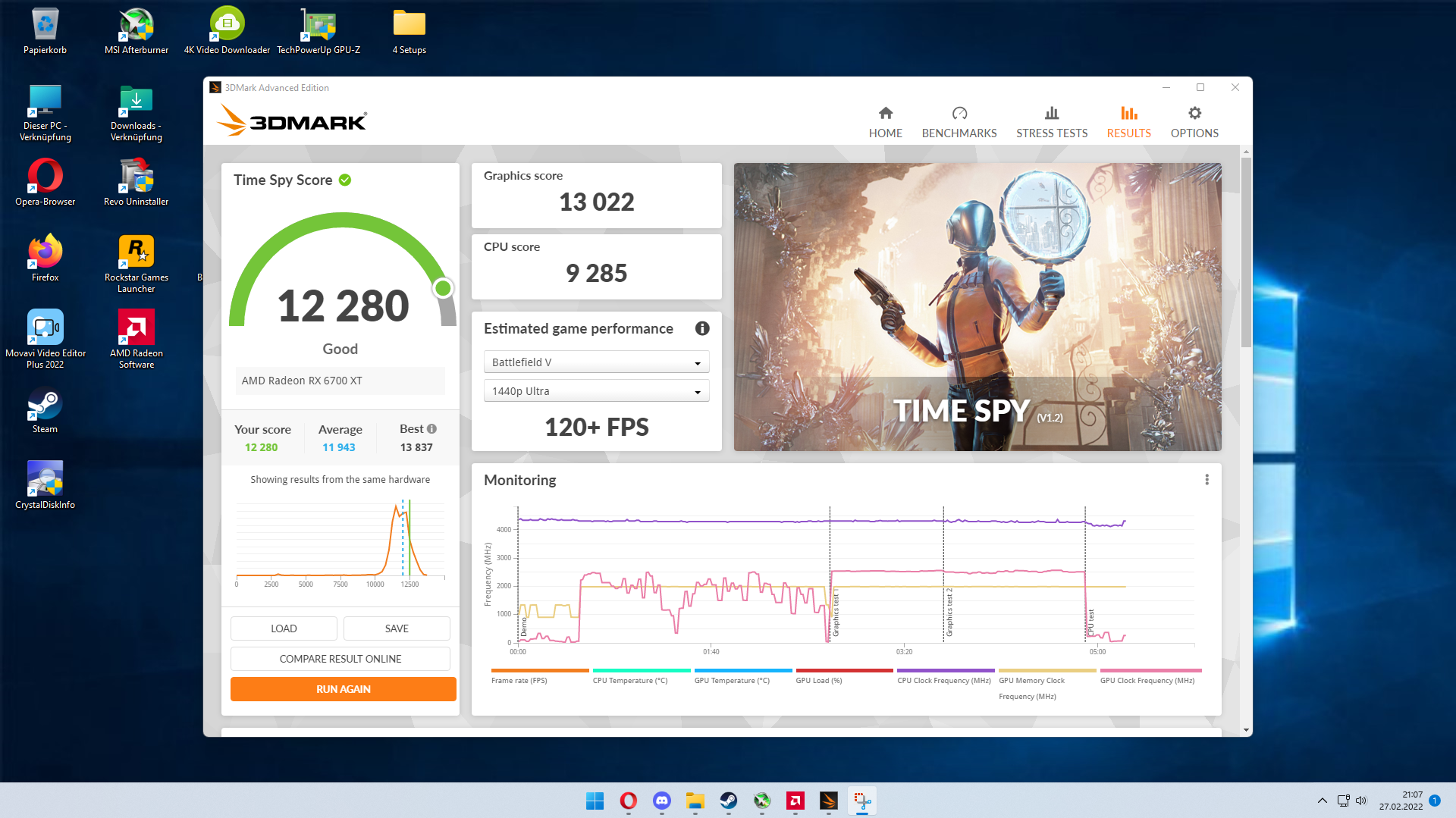Toggle the GPU Temperature legend series
Screen dimensions: 1456x818
[x=742, y=676]
